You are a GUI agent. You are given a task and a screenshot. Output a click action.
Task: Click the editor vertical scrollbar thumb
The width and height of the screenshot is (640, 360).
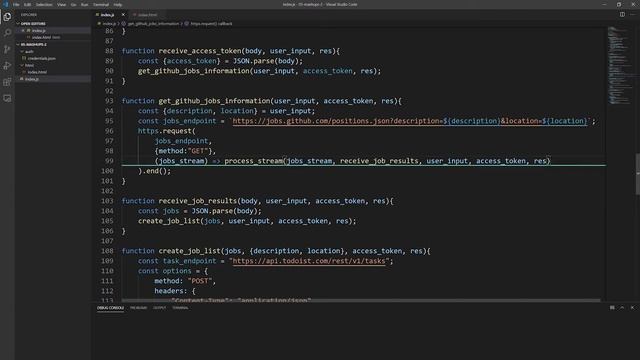click(x=638, y=174)
